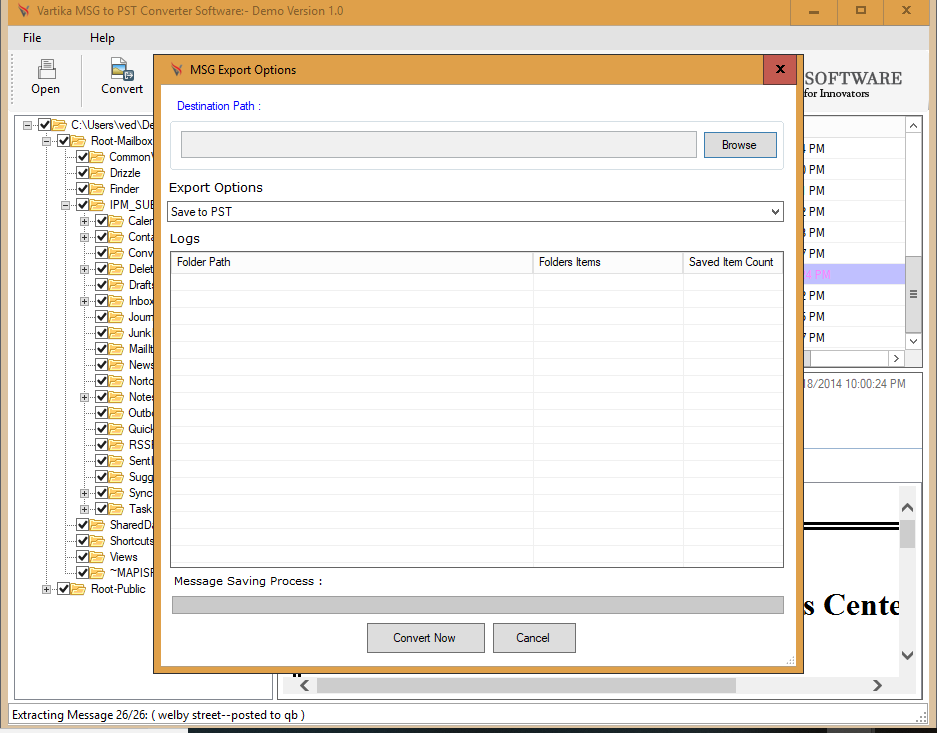Uncheck the C:\Users root checkbox
This screenshot has width=937, height=733.
(44, 125)
